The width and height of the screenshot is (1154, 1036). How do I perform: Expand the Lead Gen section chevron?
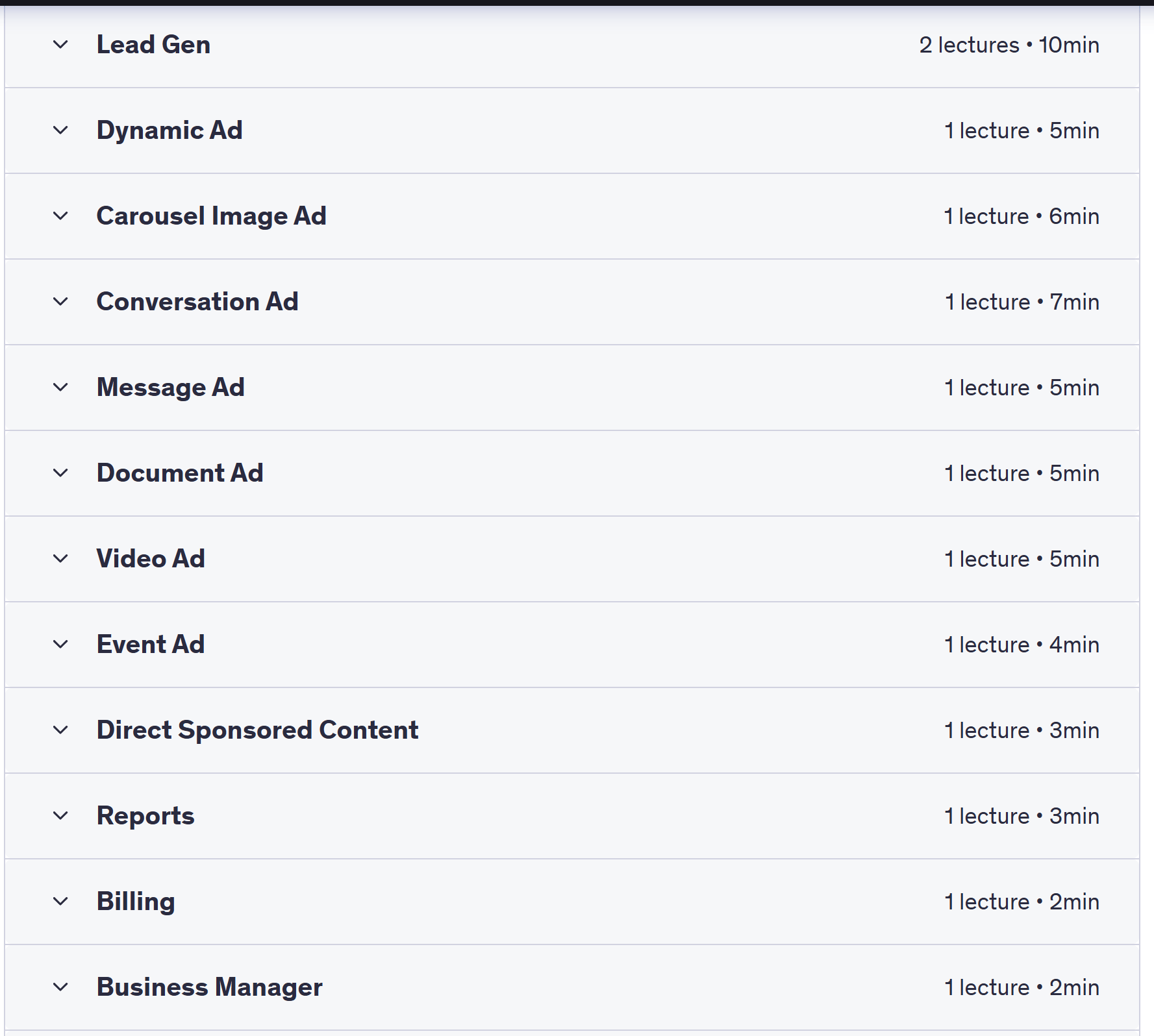pos(60,45)
